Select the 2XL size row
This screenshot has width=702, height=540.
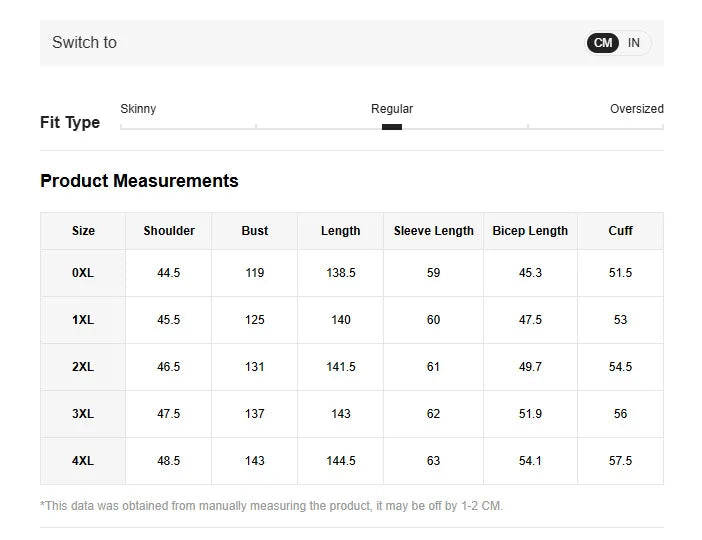point(83,367)
